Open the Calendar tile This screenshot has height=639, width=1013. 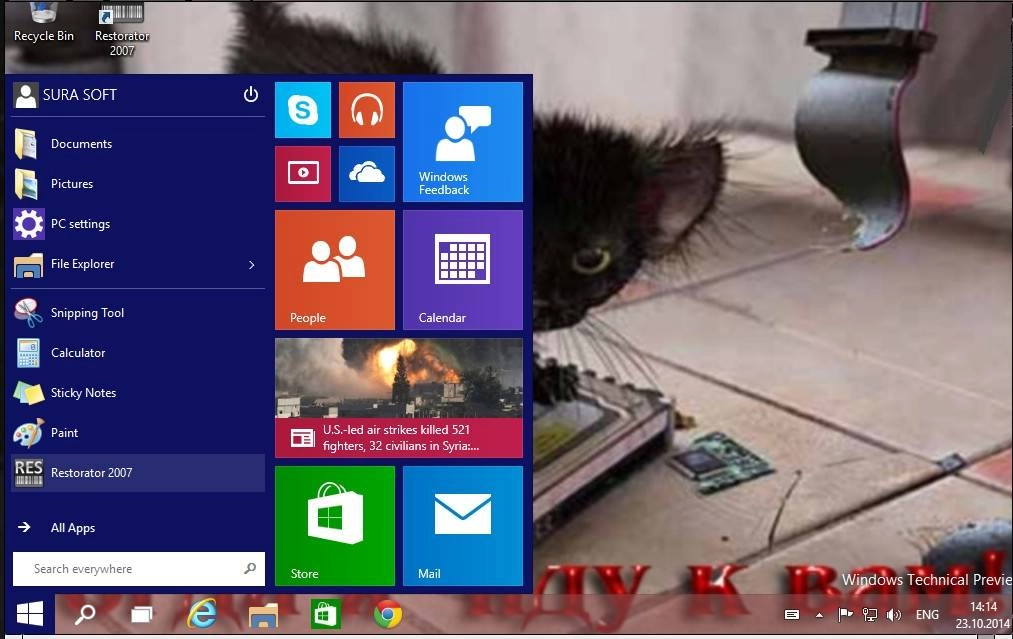(x=463, y=270)
